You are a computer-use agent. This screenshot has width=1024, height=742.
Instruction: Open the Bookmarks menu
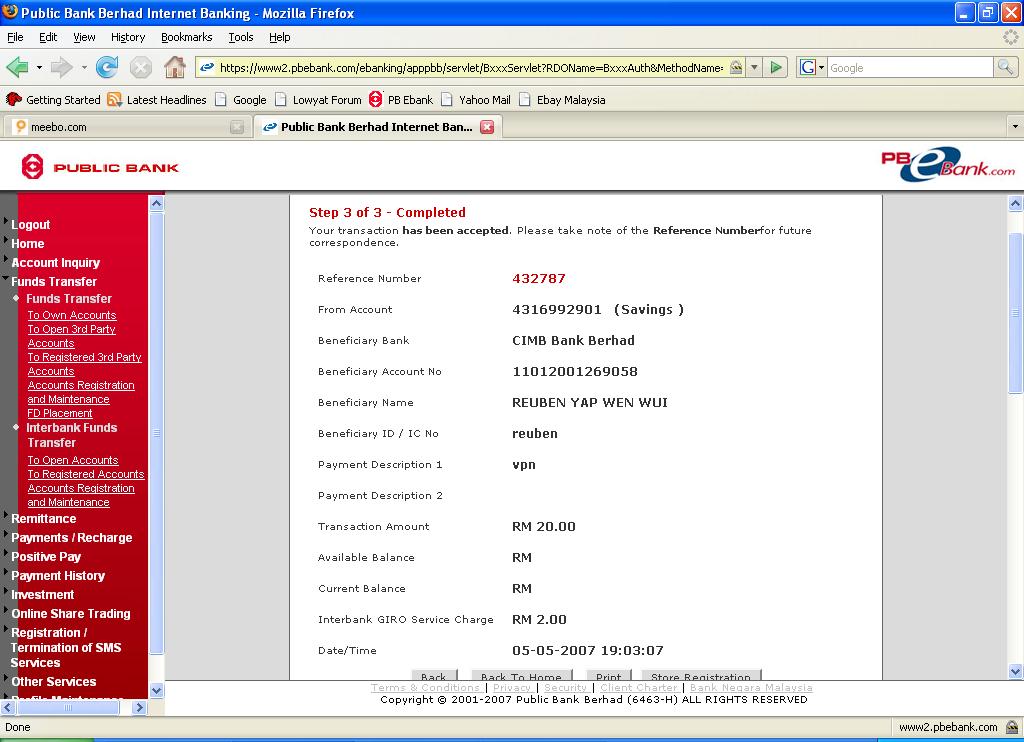pos(187,37)
